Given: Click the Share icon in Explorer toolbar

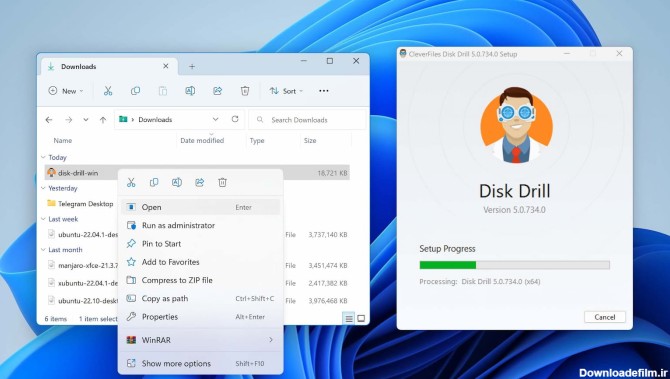Looking at the screenshot, I should (x=217, y=91).
